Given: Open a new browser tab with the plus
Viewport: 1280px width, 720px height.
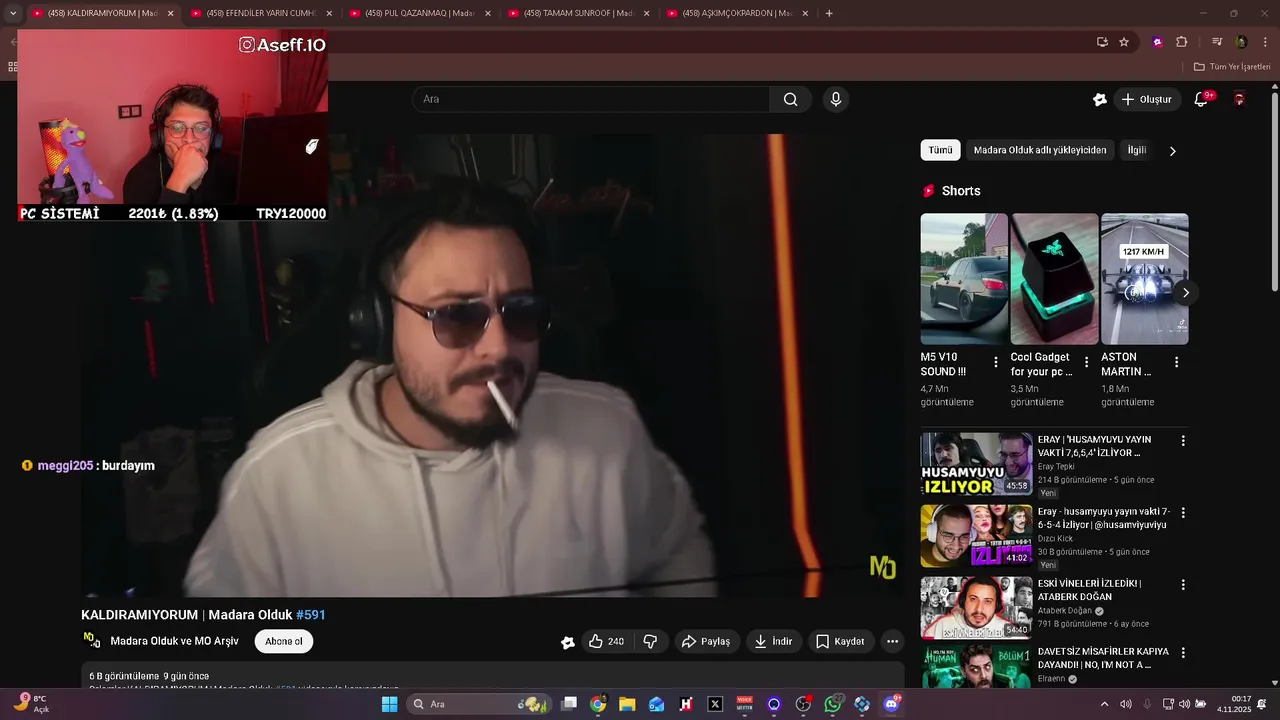Looking at the screenshot, I should pyautogui.click(x=829, y=13).
